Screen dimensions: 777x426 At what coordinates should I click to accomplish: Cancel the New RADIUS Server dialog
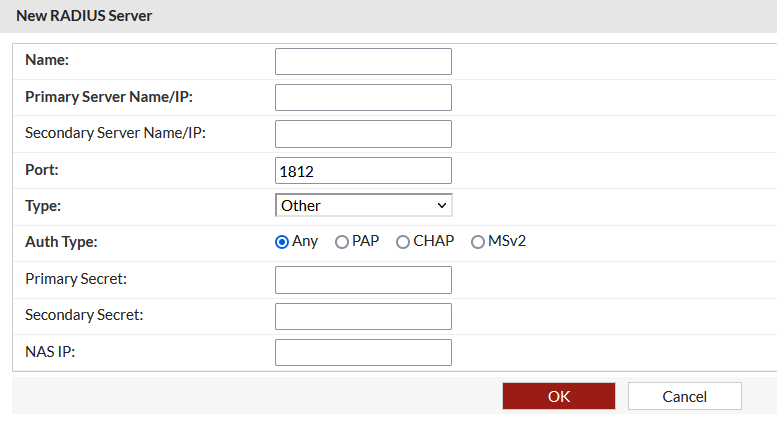tap(684, 396)
